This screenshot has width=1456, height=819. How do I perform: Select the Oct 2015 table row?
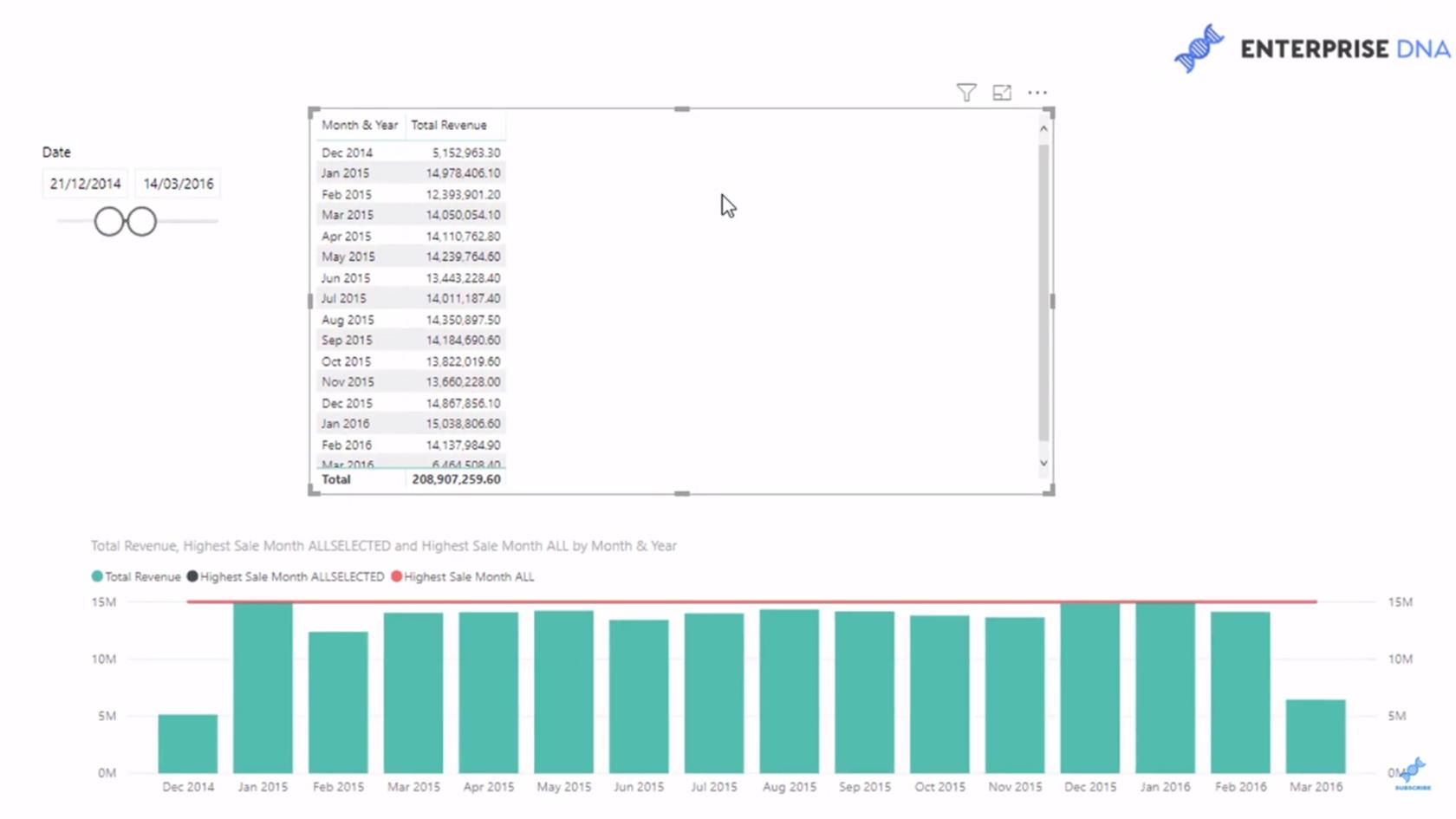tap(411, 361)
